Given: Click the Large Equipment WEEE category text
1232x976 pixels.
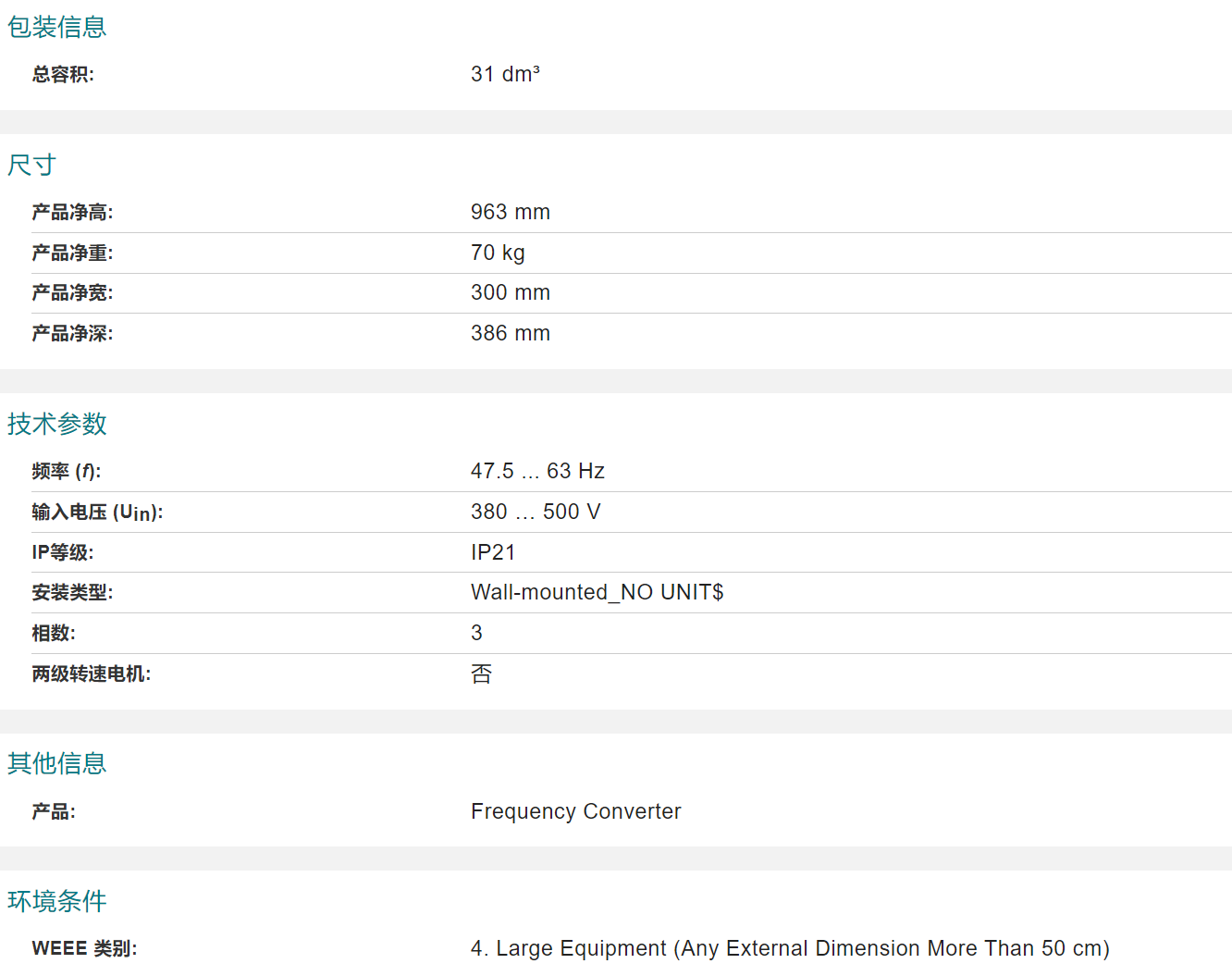Looking at the screenshot, I should (790, 948).
